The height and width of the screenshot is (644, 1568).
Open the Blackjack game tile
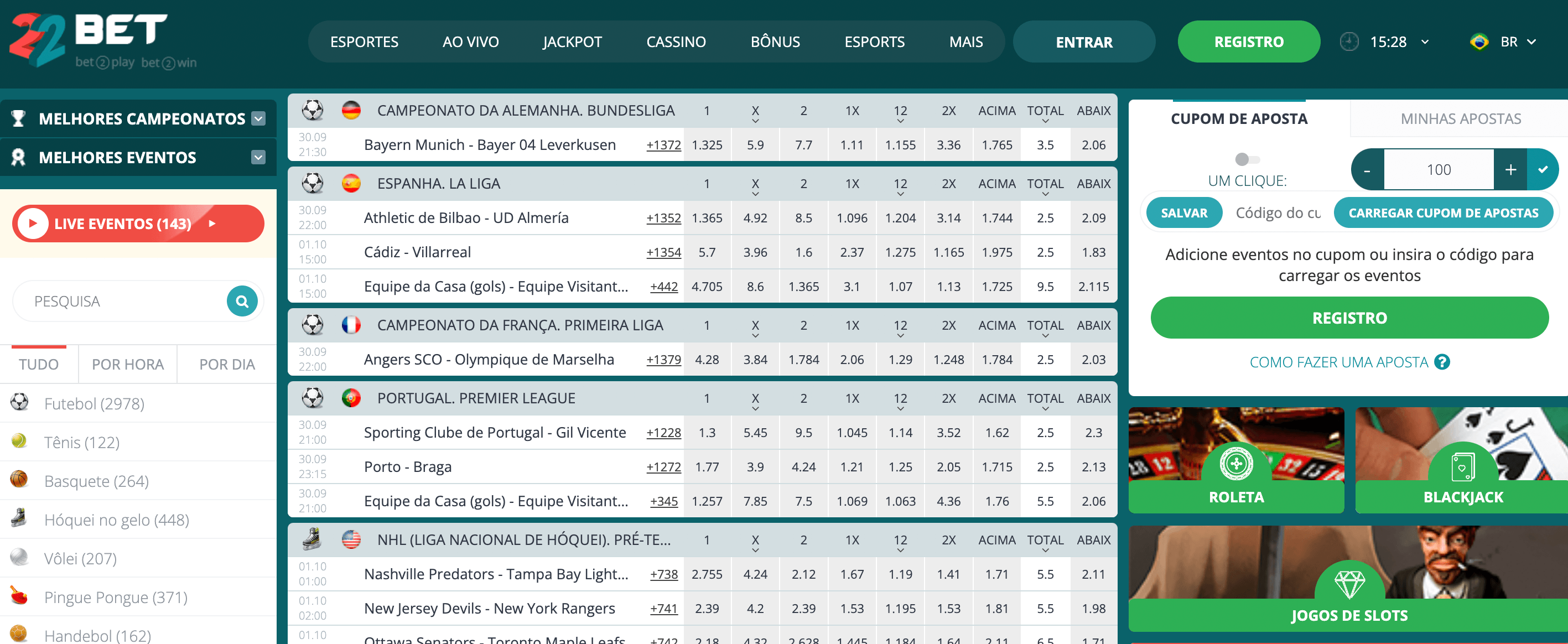click(1462, 460)
